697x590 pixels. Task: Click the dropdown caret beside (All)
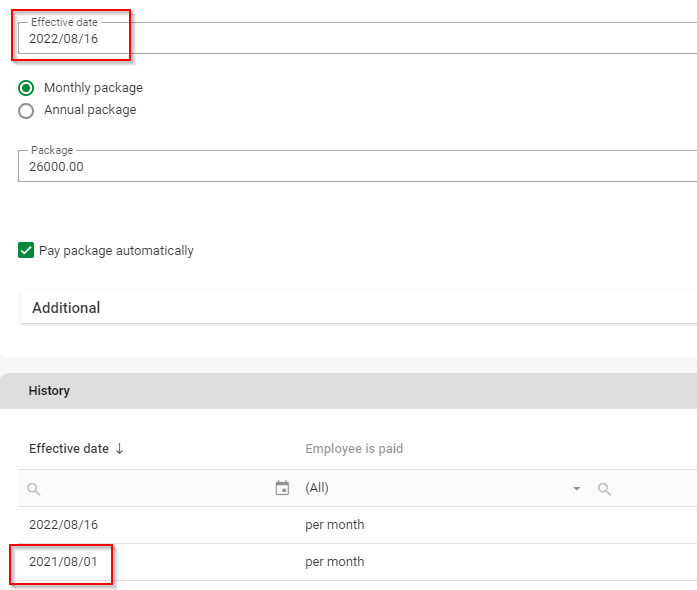pos(576,489)
